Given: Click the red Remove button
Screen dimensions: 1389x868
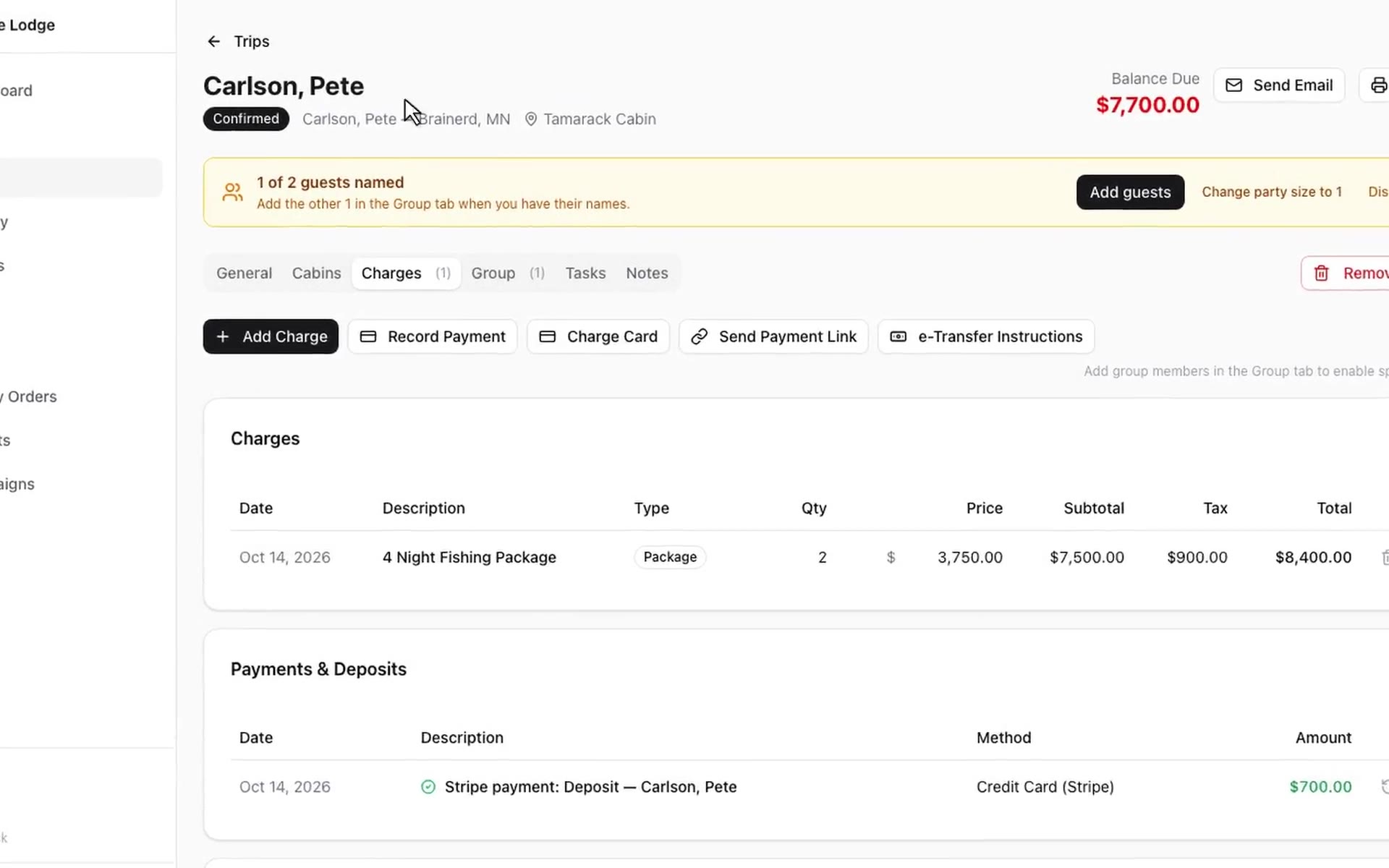Looking at the screenshot, I should coord(1346,273).
